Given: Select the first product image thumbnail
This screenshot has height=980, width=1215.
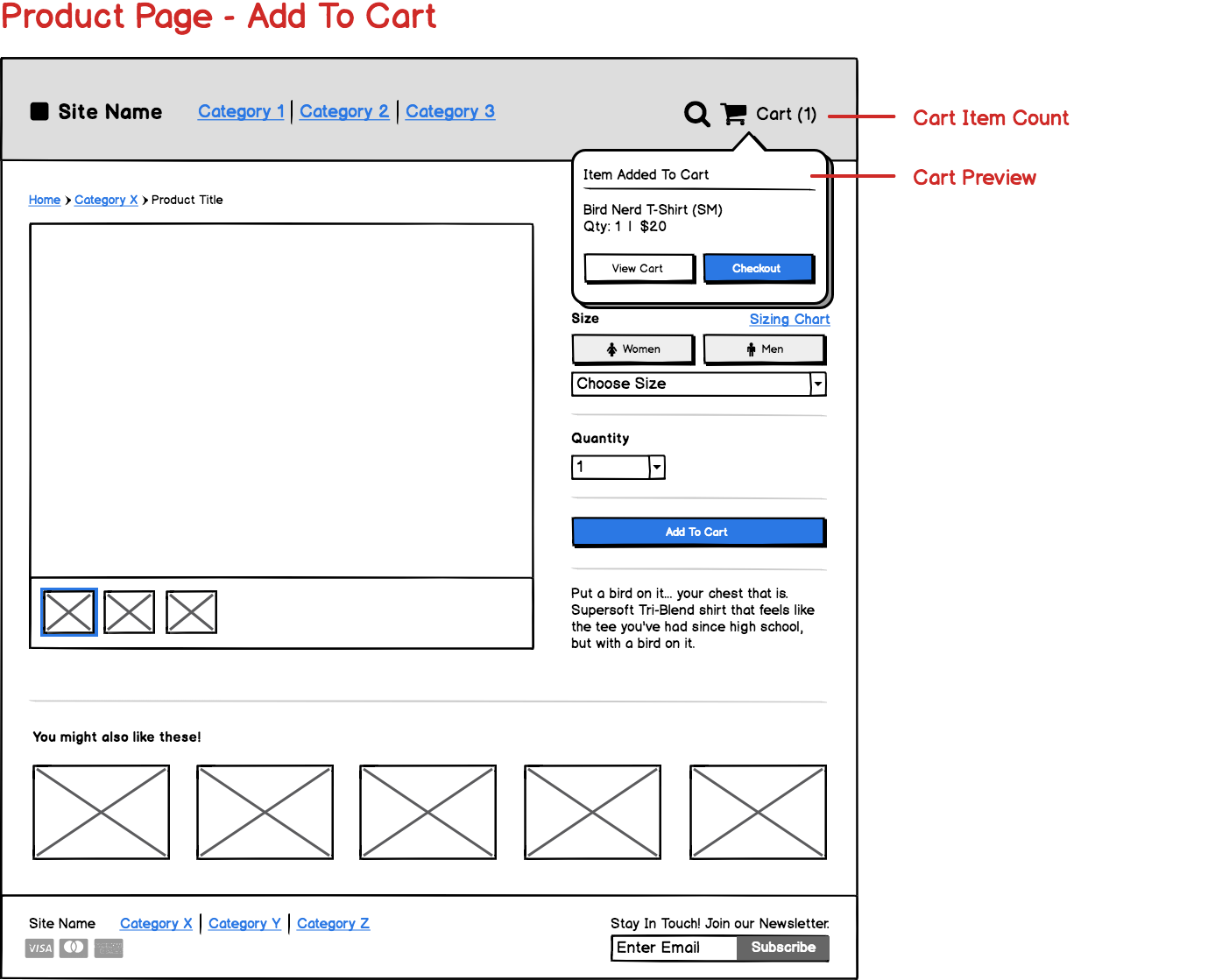Looking at the screenshot, I should pos(68,610).
